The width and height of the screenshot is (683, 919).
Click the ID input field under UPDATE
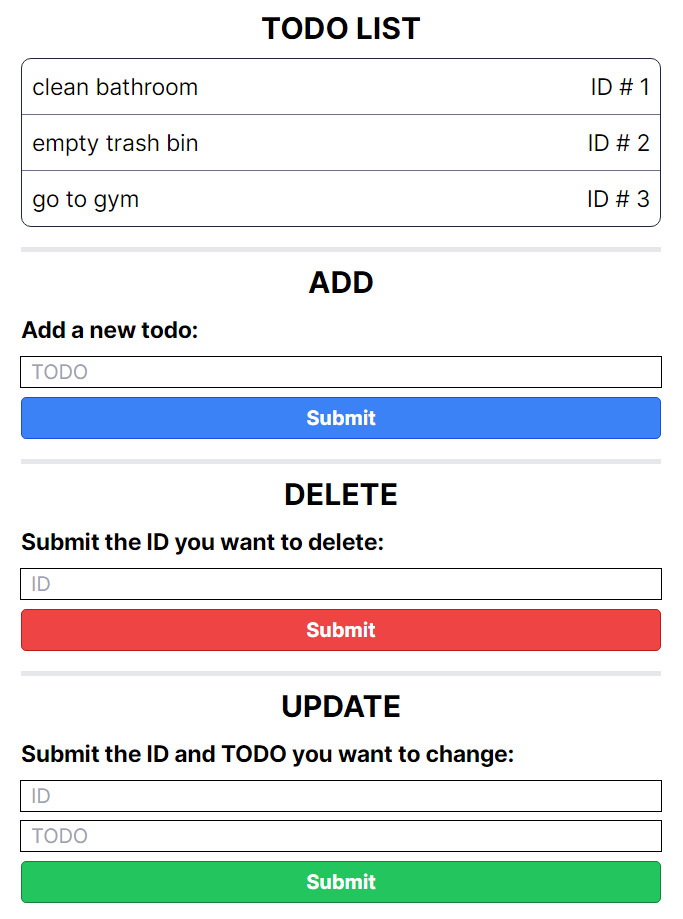click(x=341, y=796)
